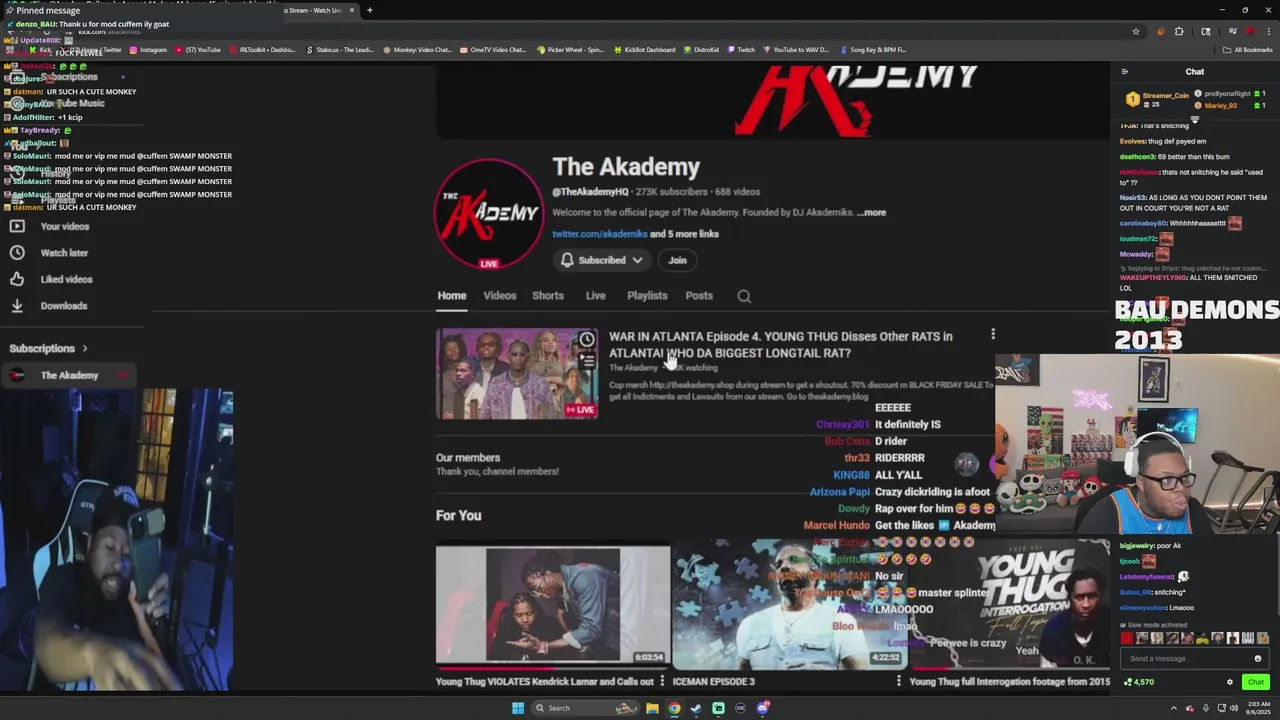Open the WAR IN ATLANTA live video thumbnail
The height and width of the screenshot is (720, 1280).
coord(517,374)
